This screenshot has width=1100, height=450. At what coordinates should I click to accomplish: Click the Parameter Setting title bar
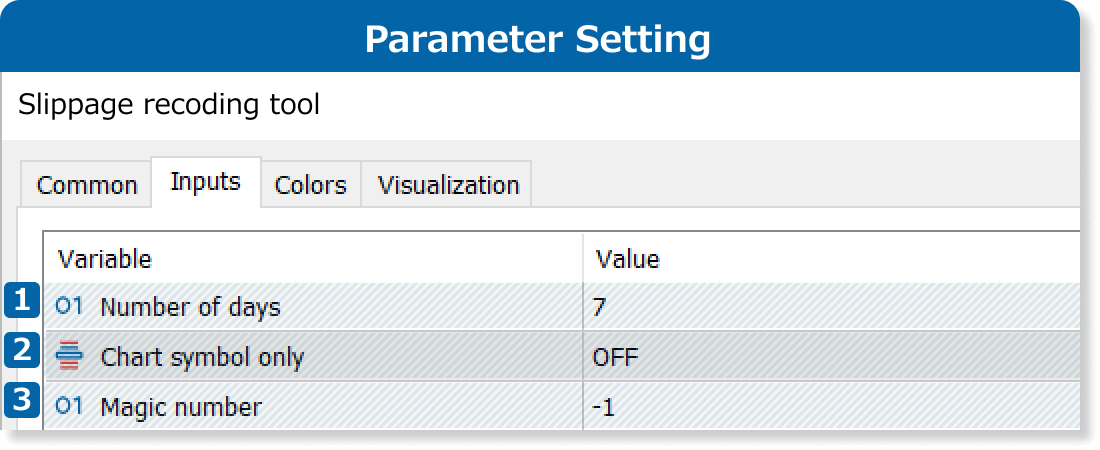pyautogui.click(x=538, y=39)
